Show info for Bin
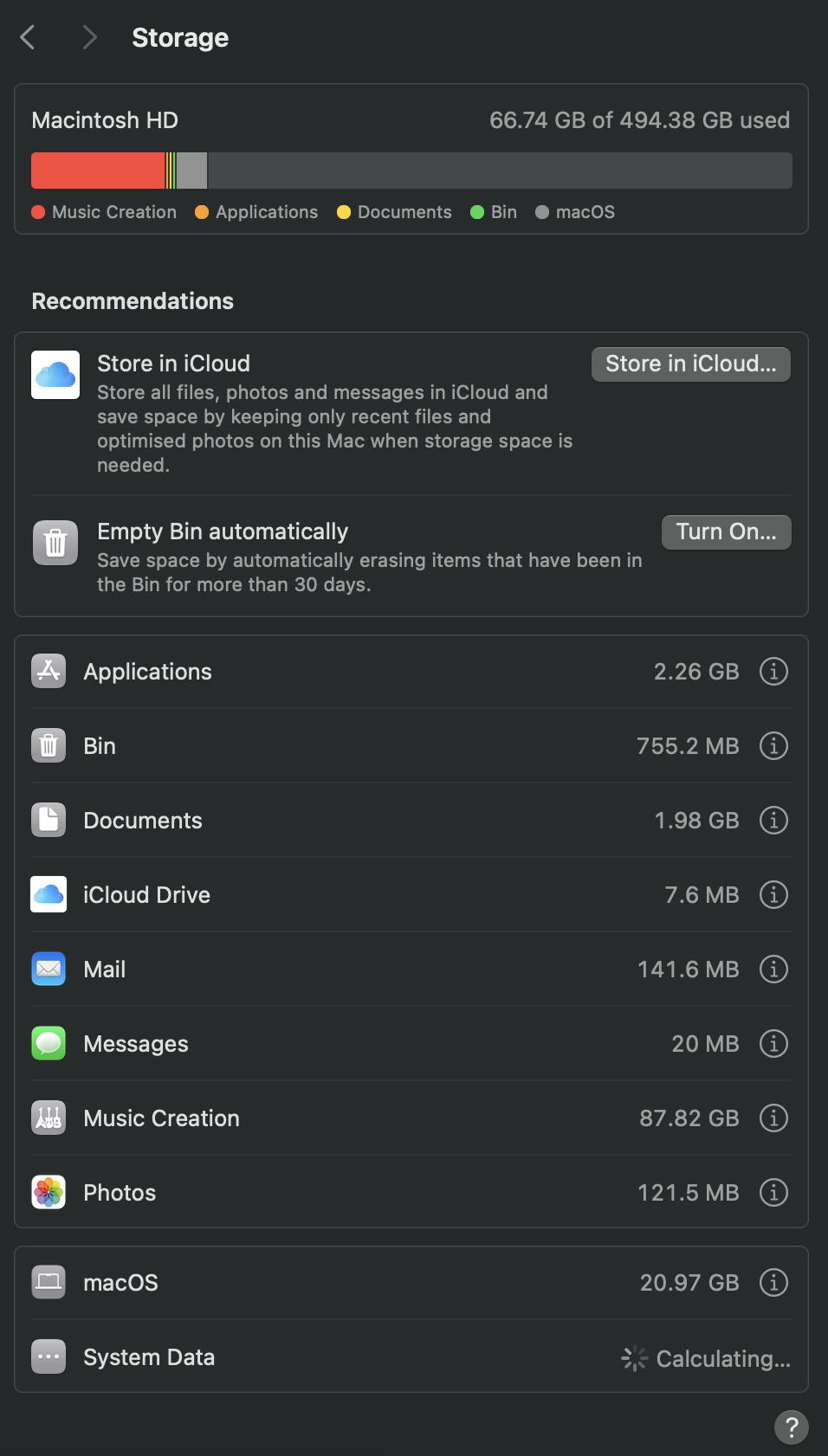 tap(773, 745)
